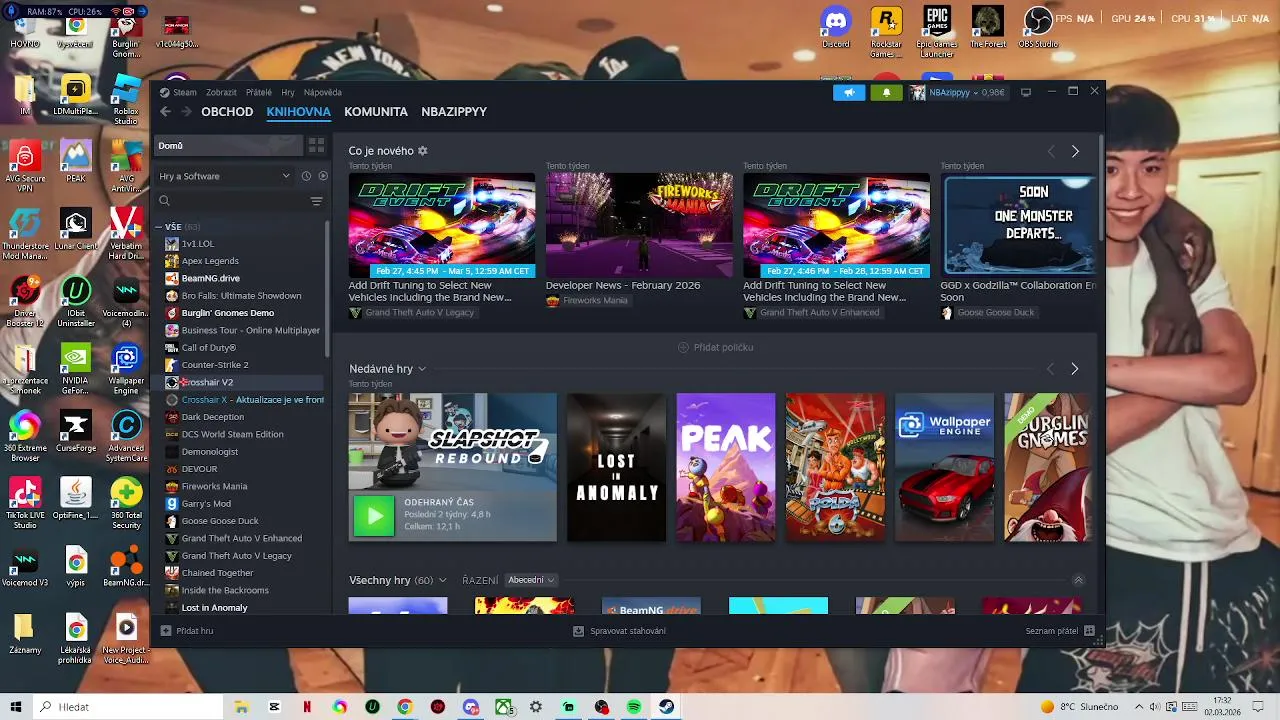Collapse the VŠE category in library
The image size is (1280, 720).
[x=159, y=227]
